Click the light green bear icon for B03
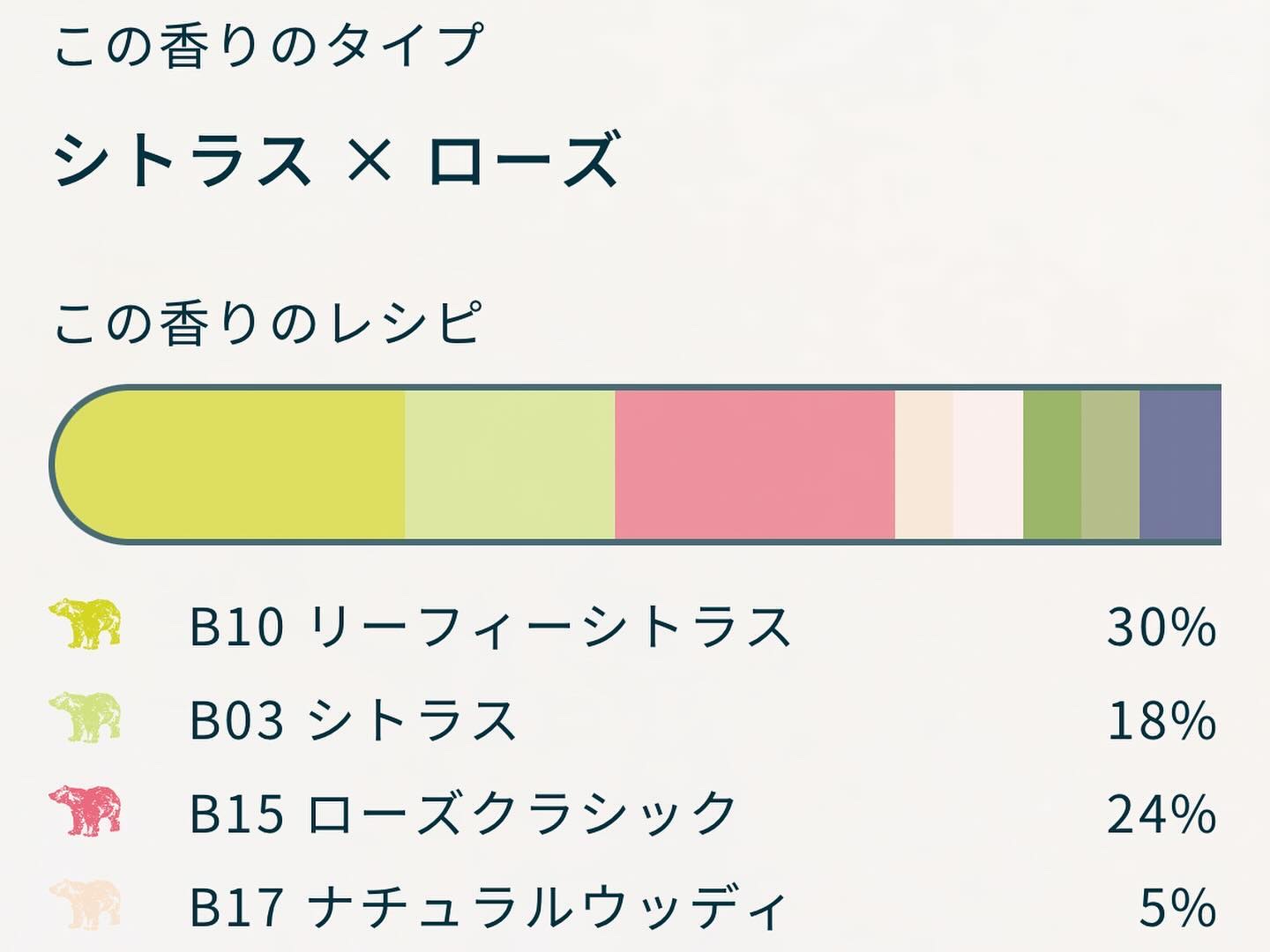Image resolution: width=1270 pixels, height=952 pixels. tap(86, 717)
